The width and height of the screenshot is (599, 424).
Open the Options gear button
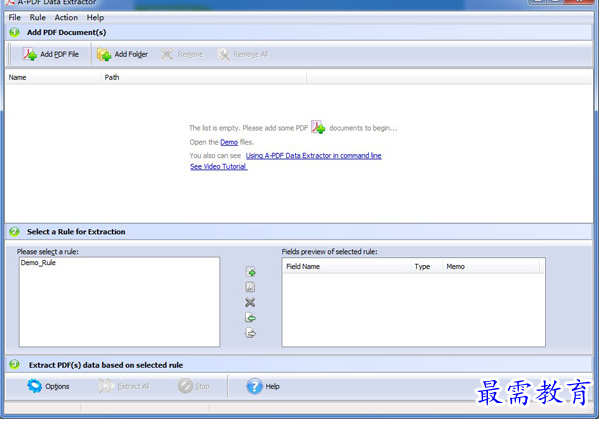(49, 386)
